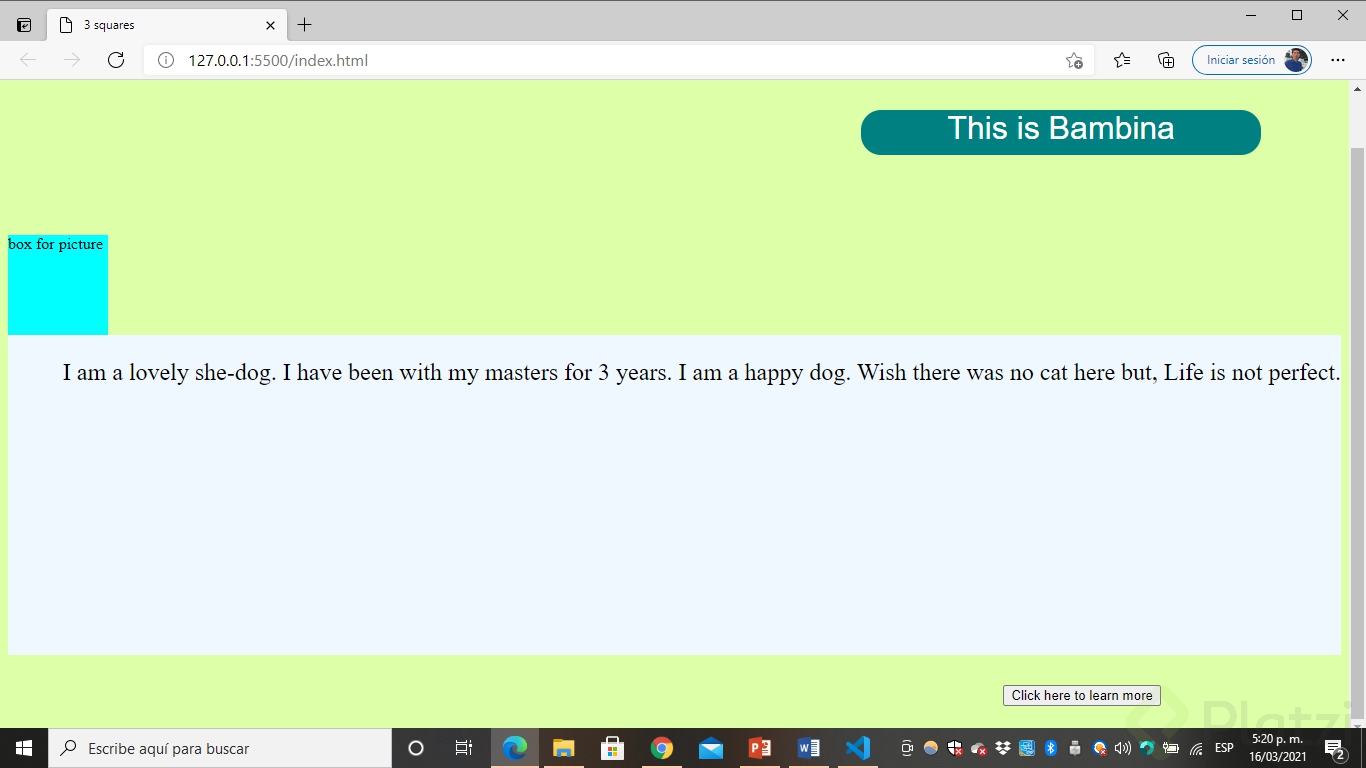Click the battery power tray icon
1366x768 pixels.
point(1171,748)
